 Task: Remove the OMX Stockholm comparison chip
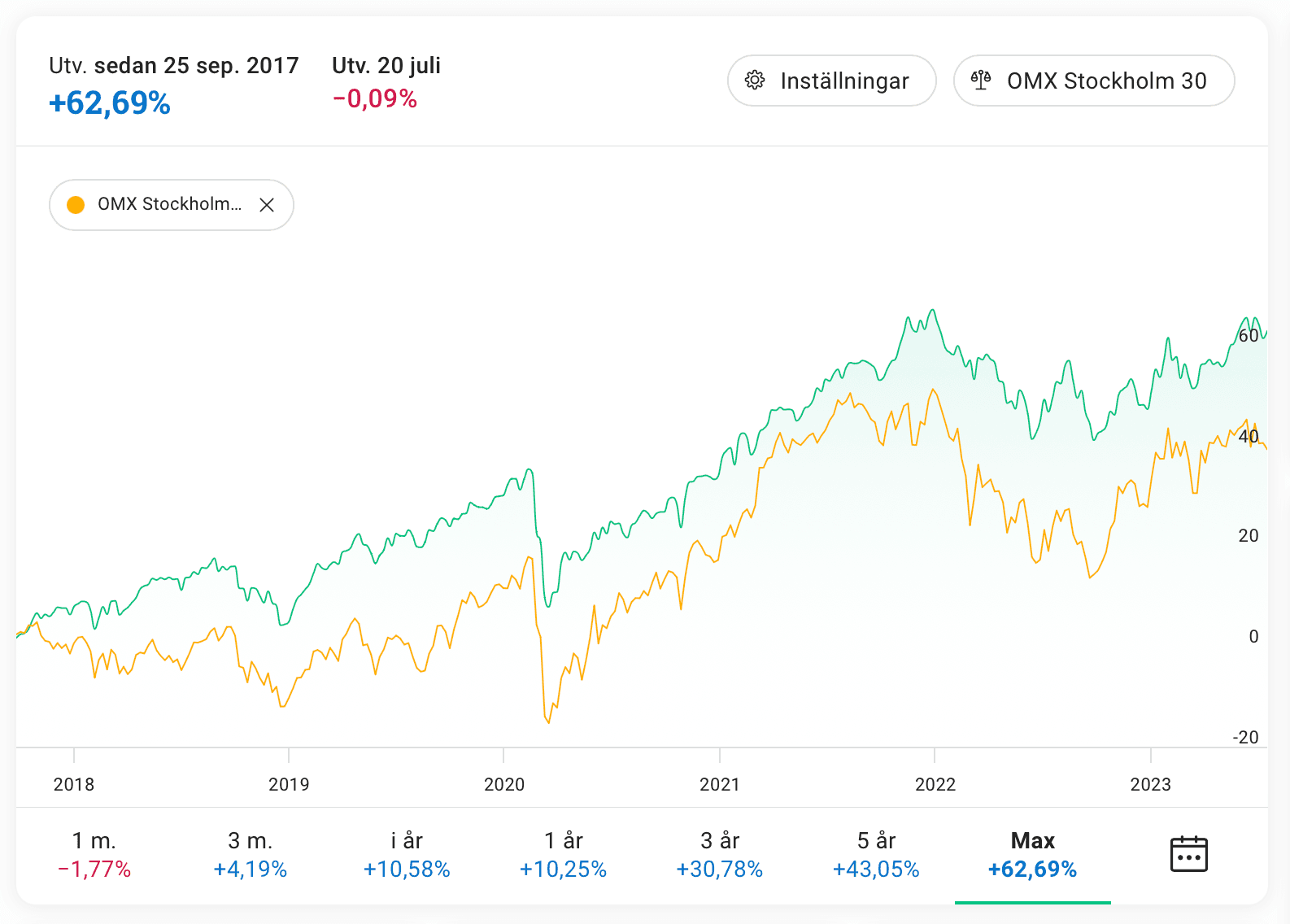267,205
